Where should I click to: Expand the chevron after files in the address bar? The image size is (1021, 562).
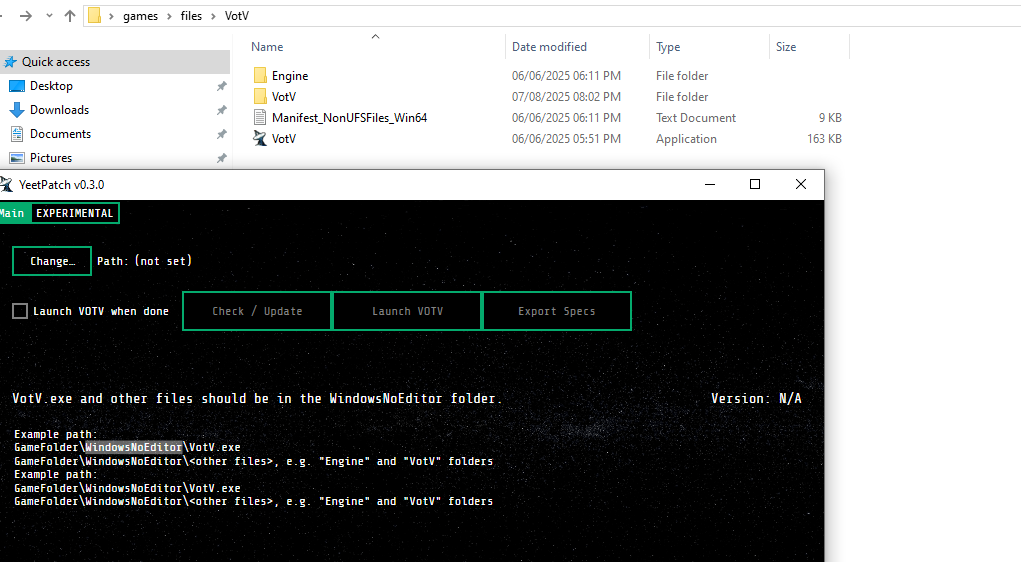click(x=213, y=16)
